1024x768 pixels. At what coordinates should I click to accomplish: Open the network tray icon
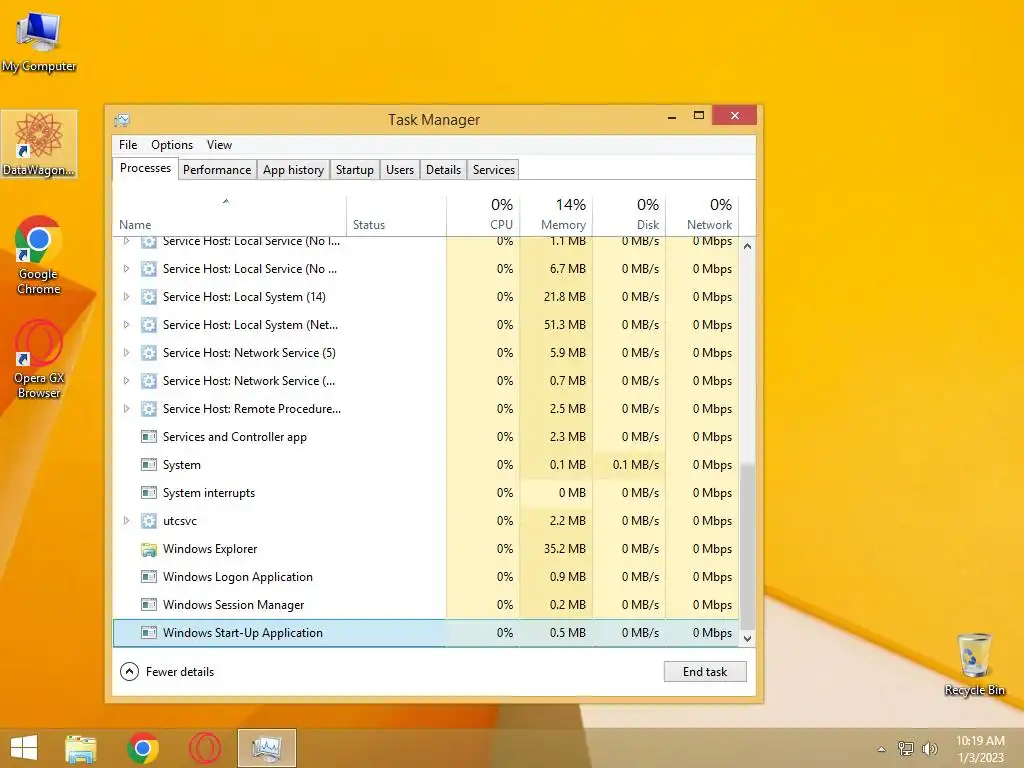pyautogui.click(x=906, y=748)
